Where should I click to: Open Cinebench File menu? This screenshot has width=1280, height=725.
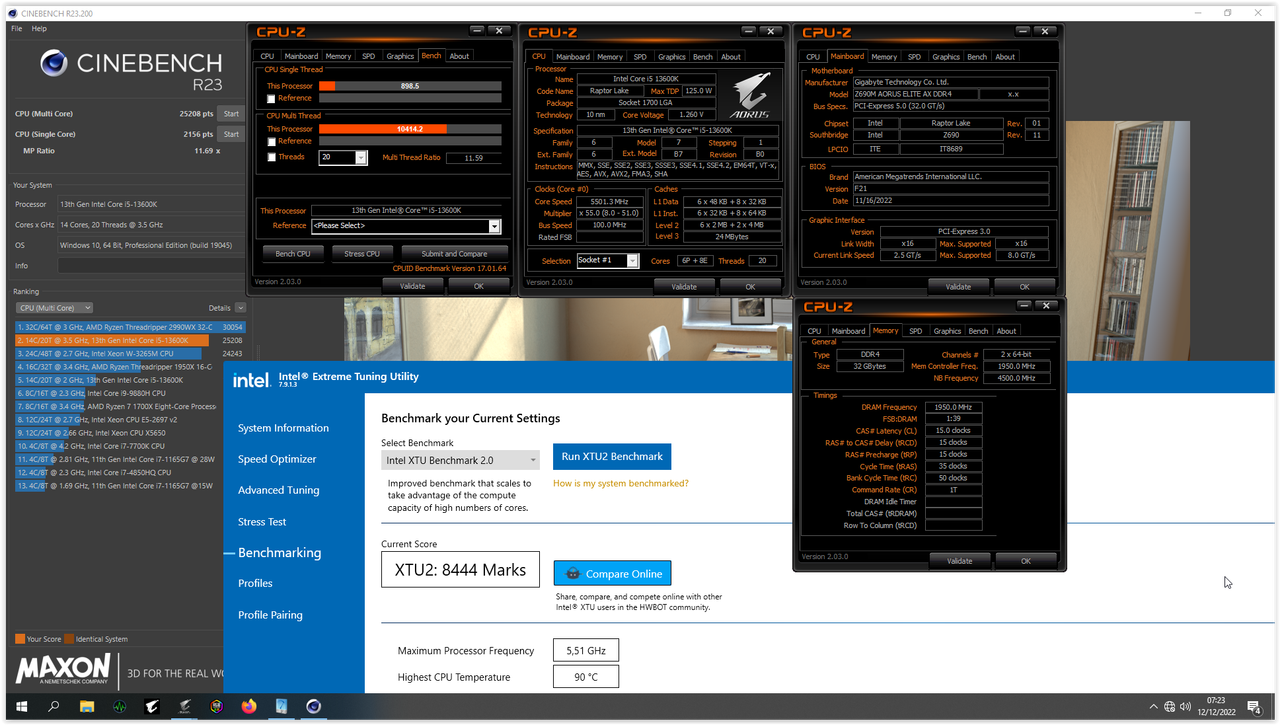pyautogui.click(x=17, y=29)
